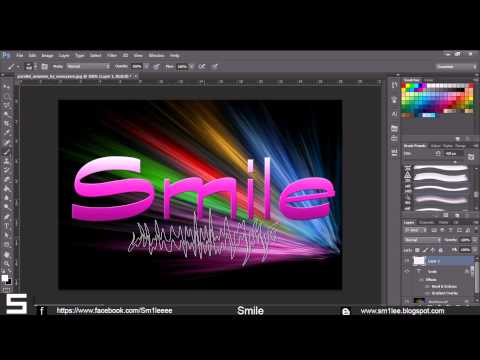Open the Character panel icon in dock
This screenshot has width=480, height=360.
pyautogui.click(x=395, y=114)
